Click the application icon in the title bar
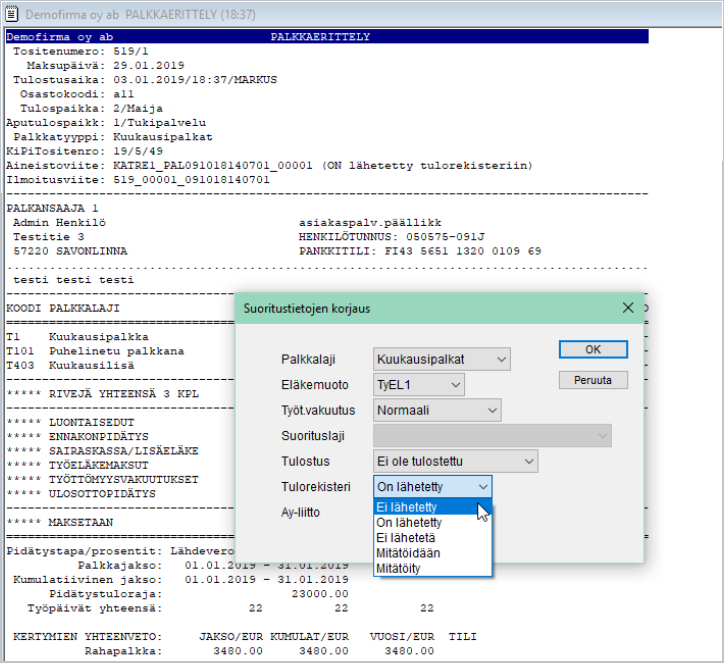 pyautogui.click(x=13, y=14)
